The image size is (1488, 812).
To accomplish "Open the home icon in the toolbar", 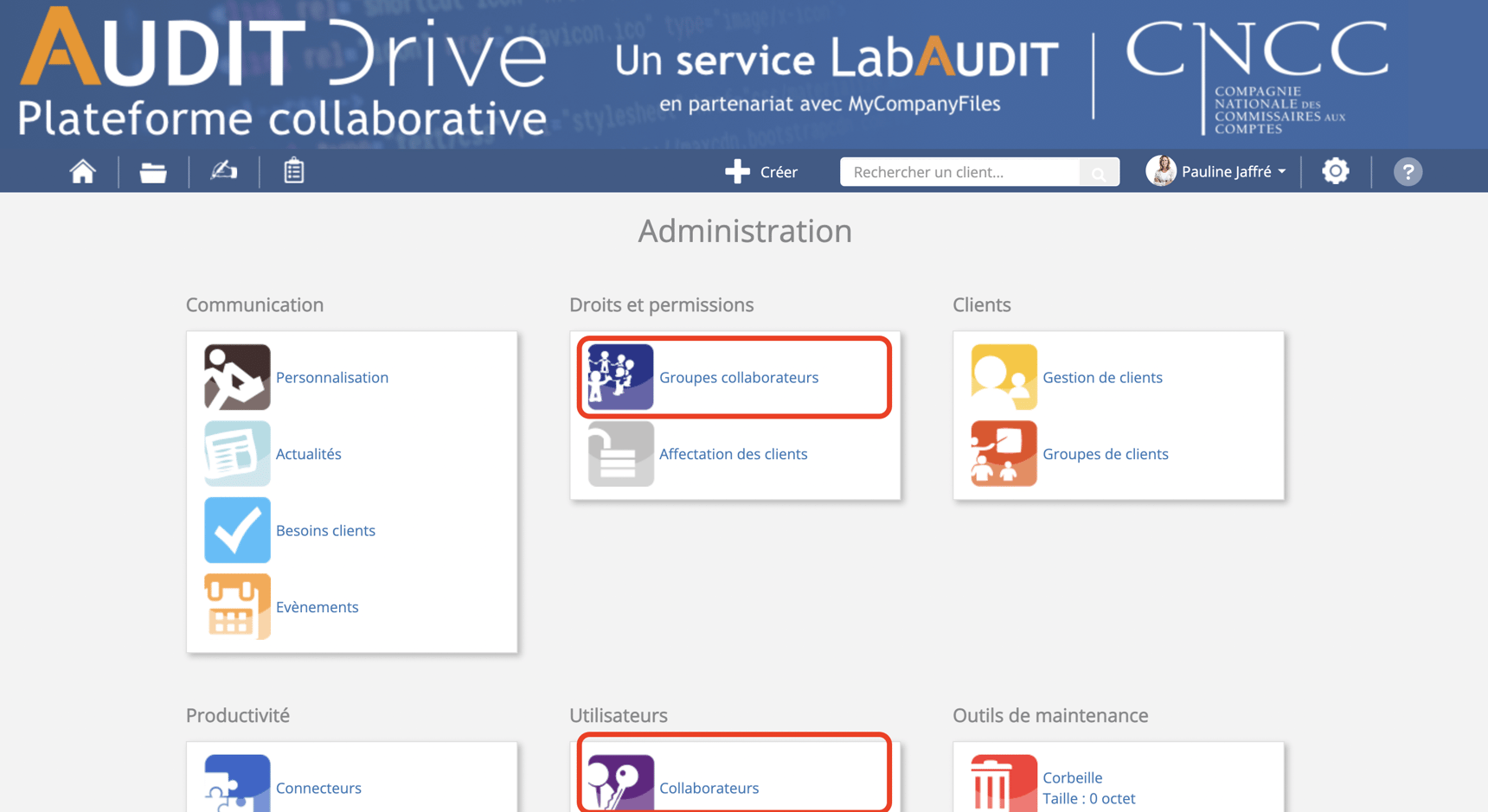I will 82,170.
